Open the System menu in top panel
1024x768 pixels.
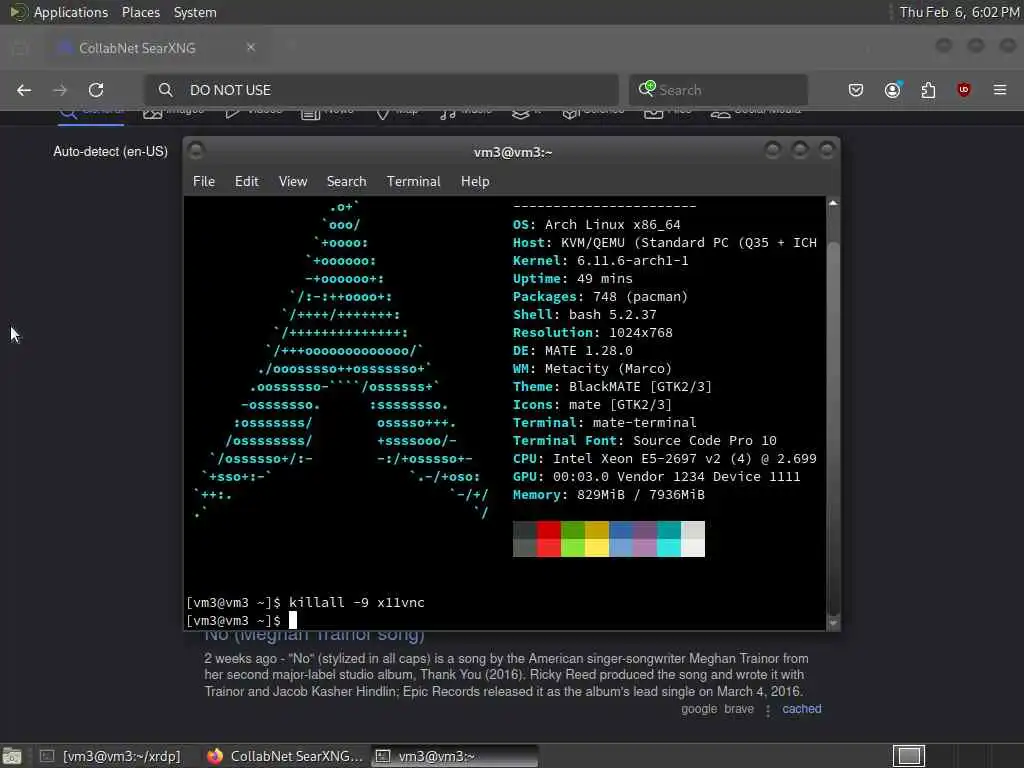195,12
